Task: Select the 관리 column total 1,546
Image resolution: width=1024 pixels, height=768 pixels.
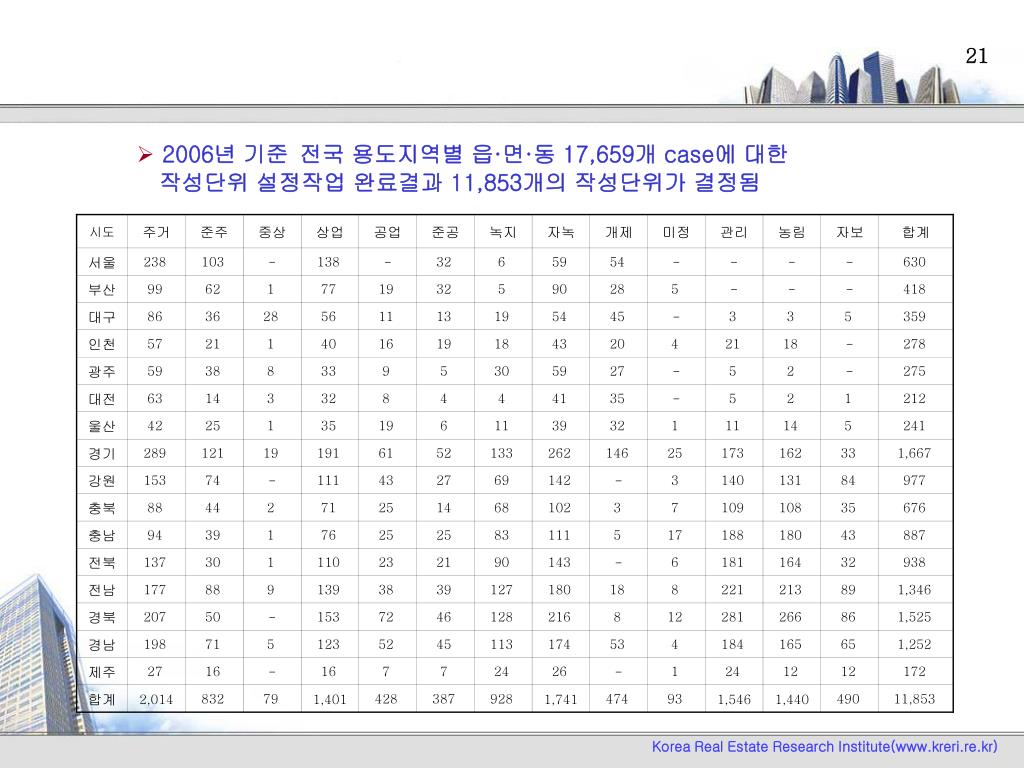Action: click(734, 699)
